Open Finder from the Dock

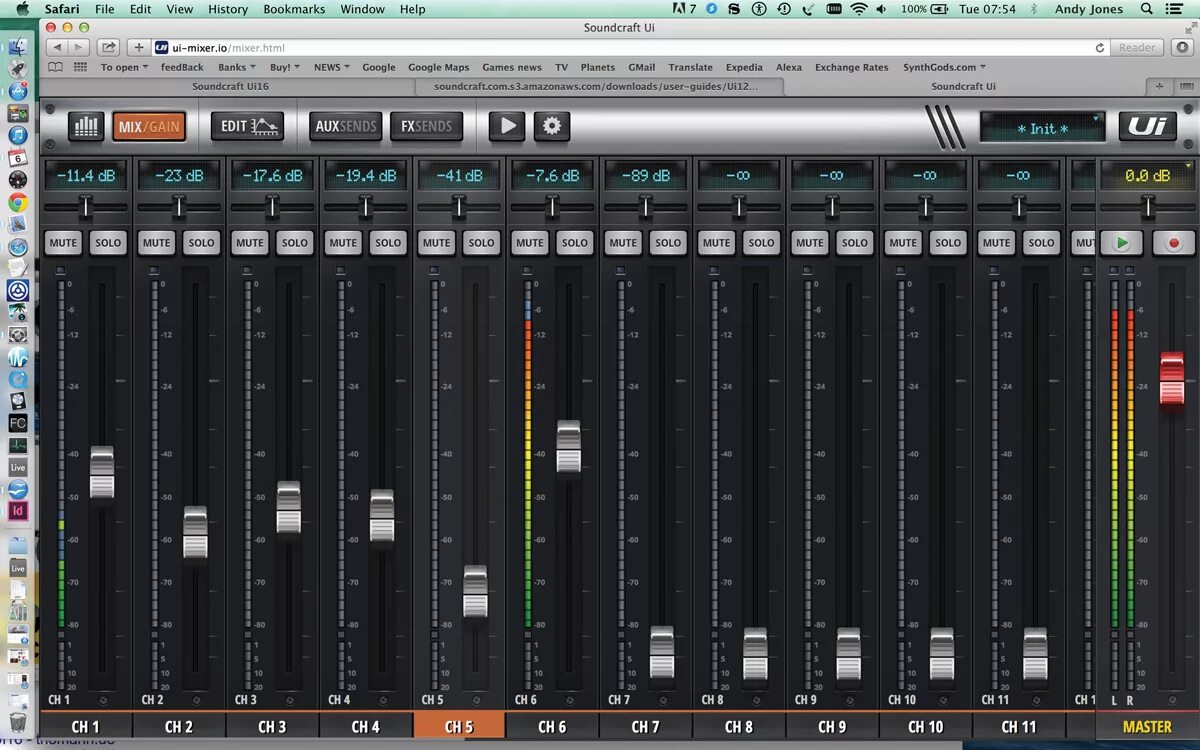coord(18,46)
